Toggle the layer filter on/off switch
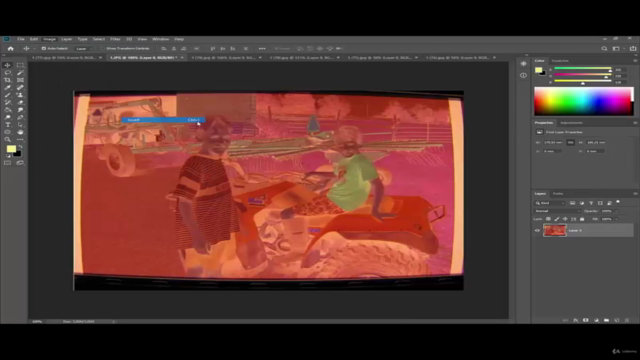This screenshot has height=360, width=640. point(618,202)
